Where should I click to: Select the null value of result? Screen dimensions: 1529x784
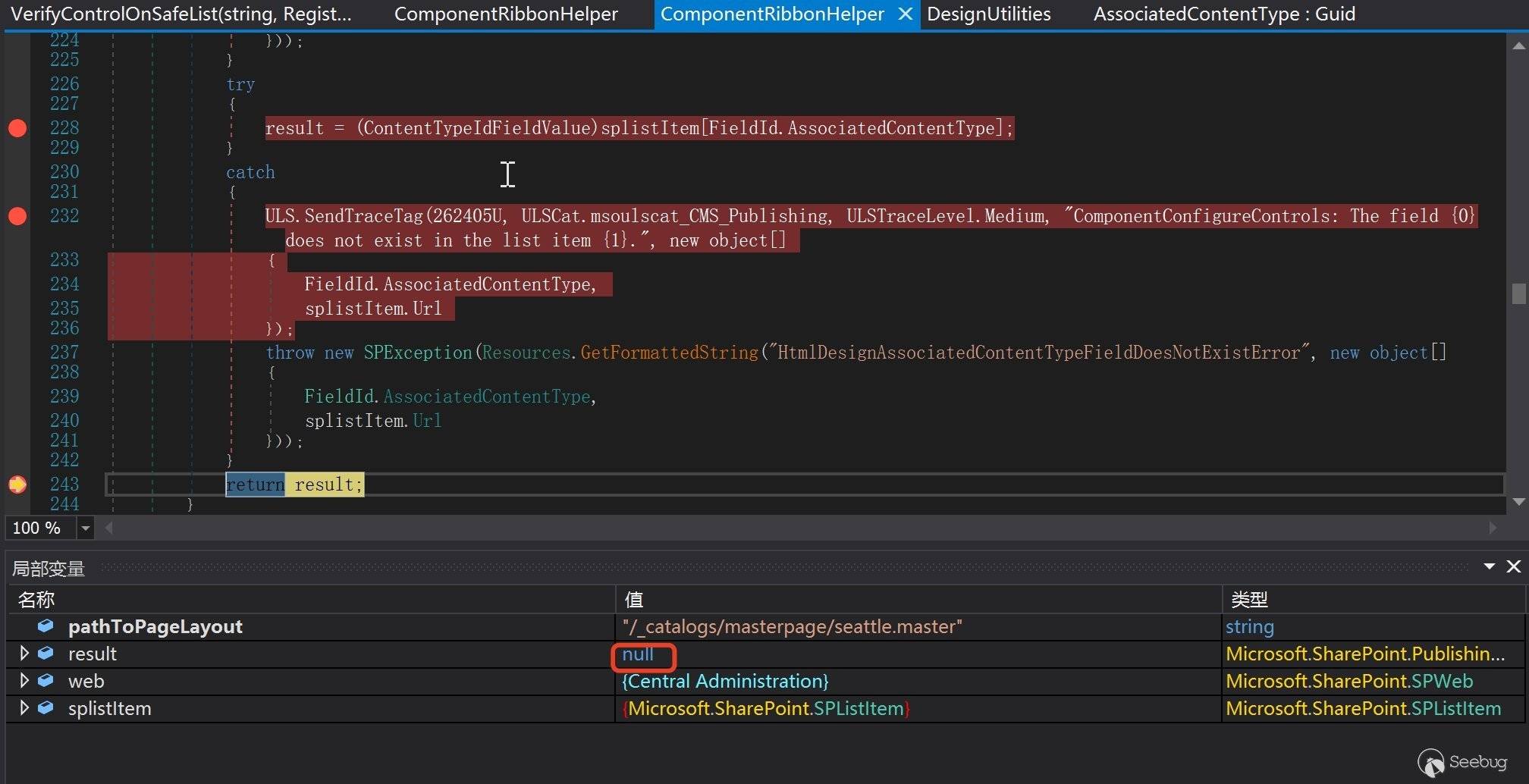tap(638, 654)
